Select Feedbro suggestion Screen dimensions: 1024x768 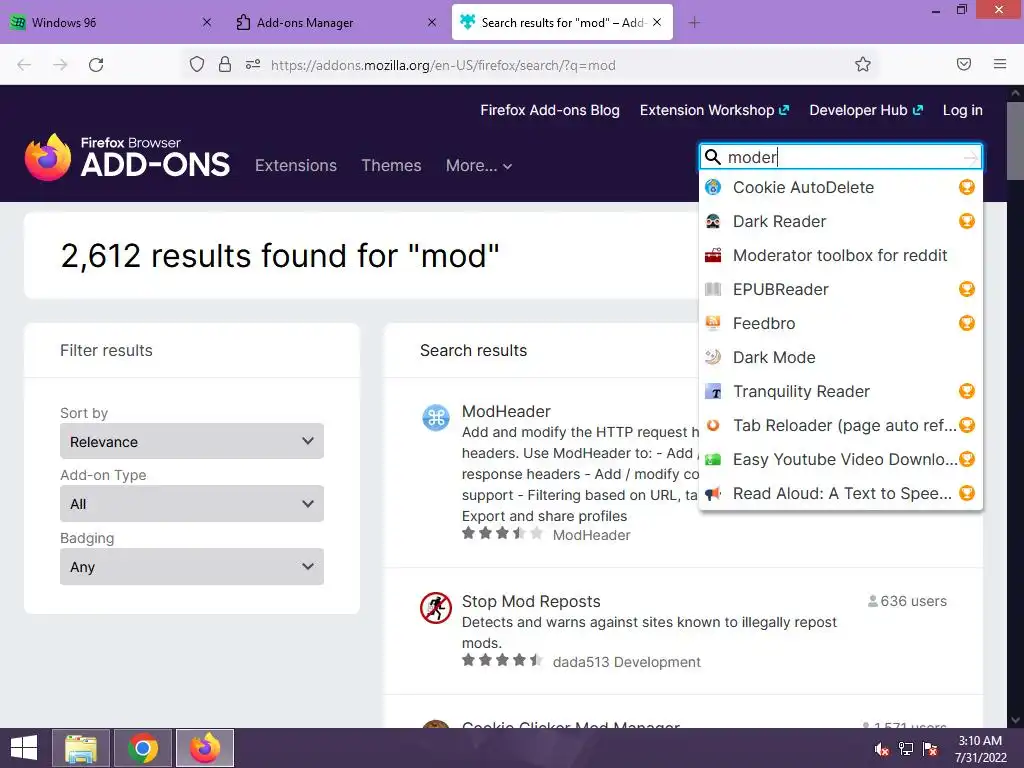(840, 323)
